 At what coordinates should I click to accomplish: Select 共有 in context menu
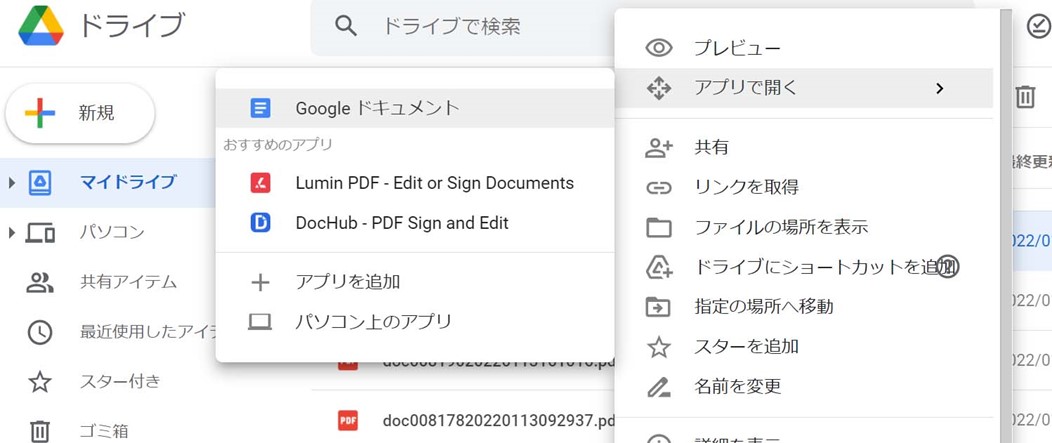pyautogui.click(x=804, y=148)
